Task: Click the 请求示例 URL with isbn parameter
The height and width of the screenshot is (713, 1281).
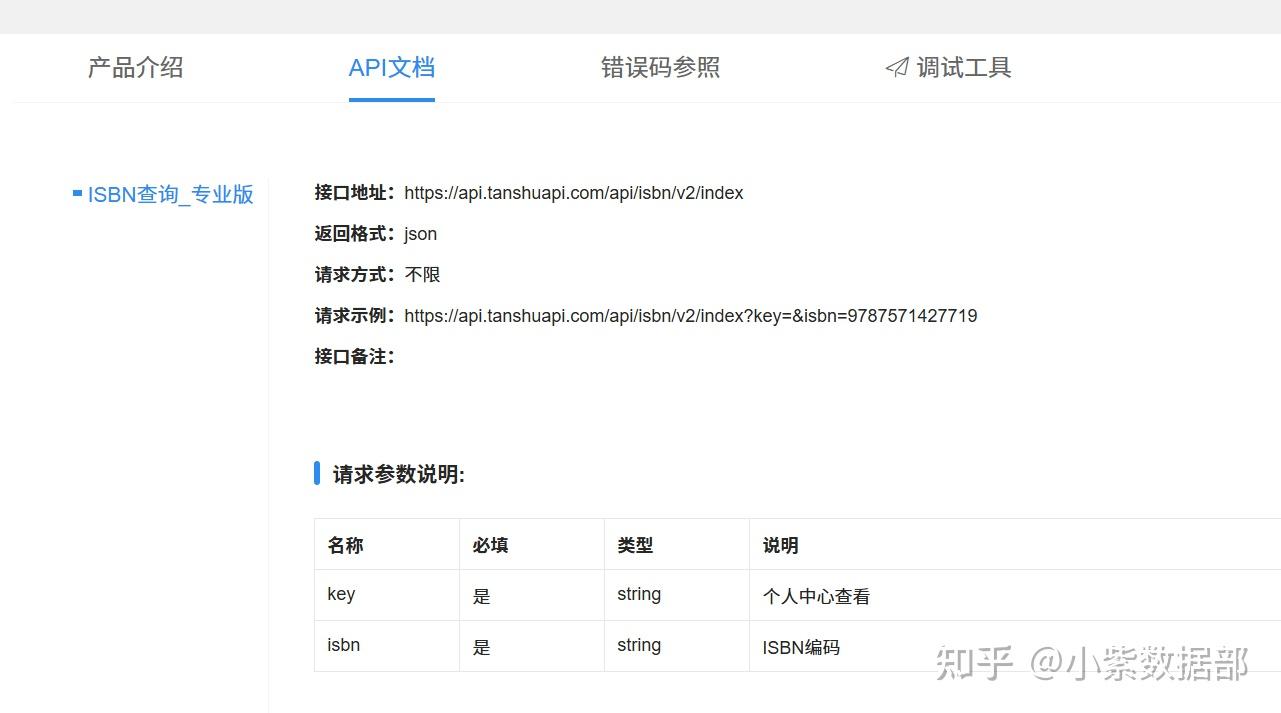Action: (x=691, y=316)
